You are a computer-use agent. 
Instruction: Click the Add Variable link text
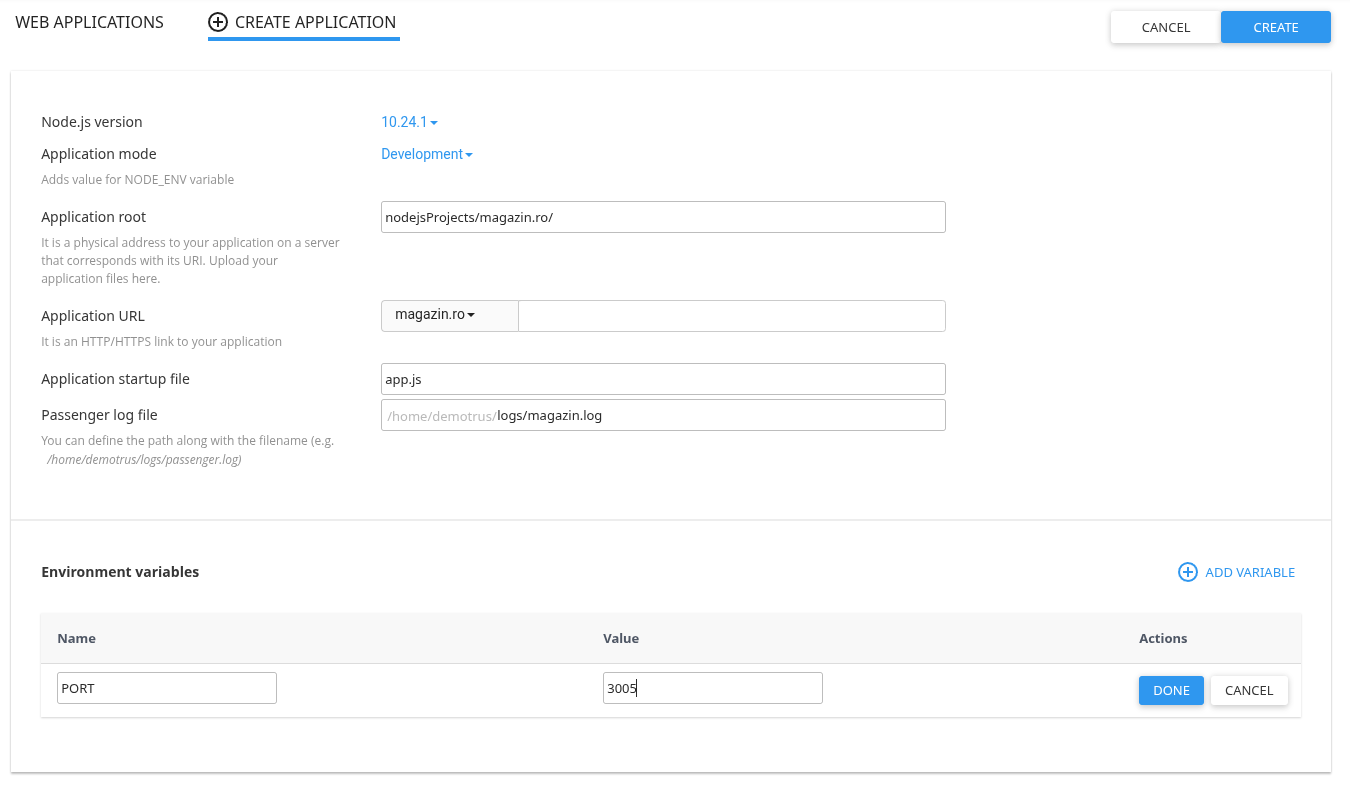(1250, 572)
